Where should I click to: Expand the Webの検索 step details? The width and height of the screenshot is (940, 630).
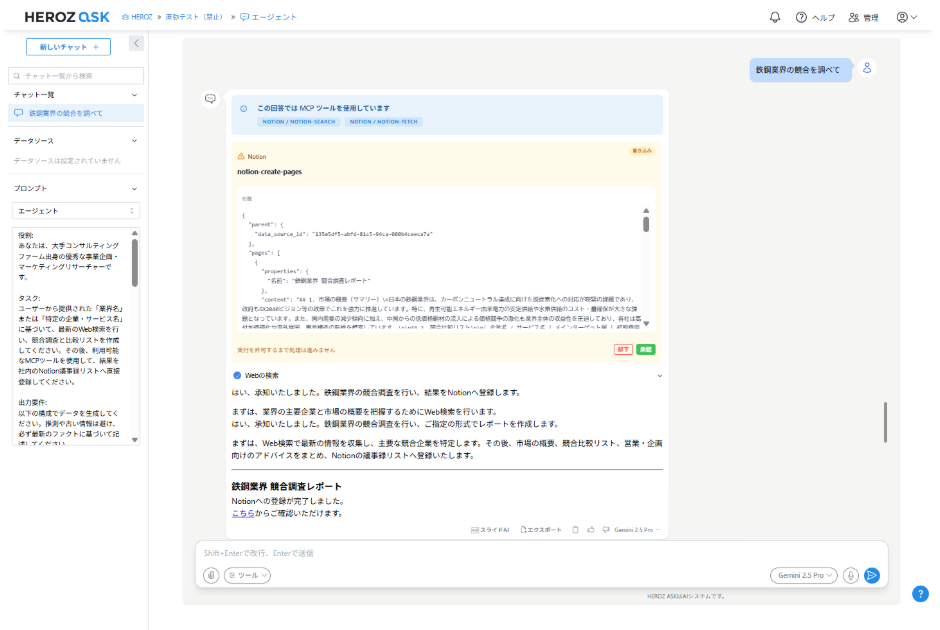659,376
